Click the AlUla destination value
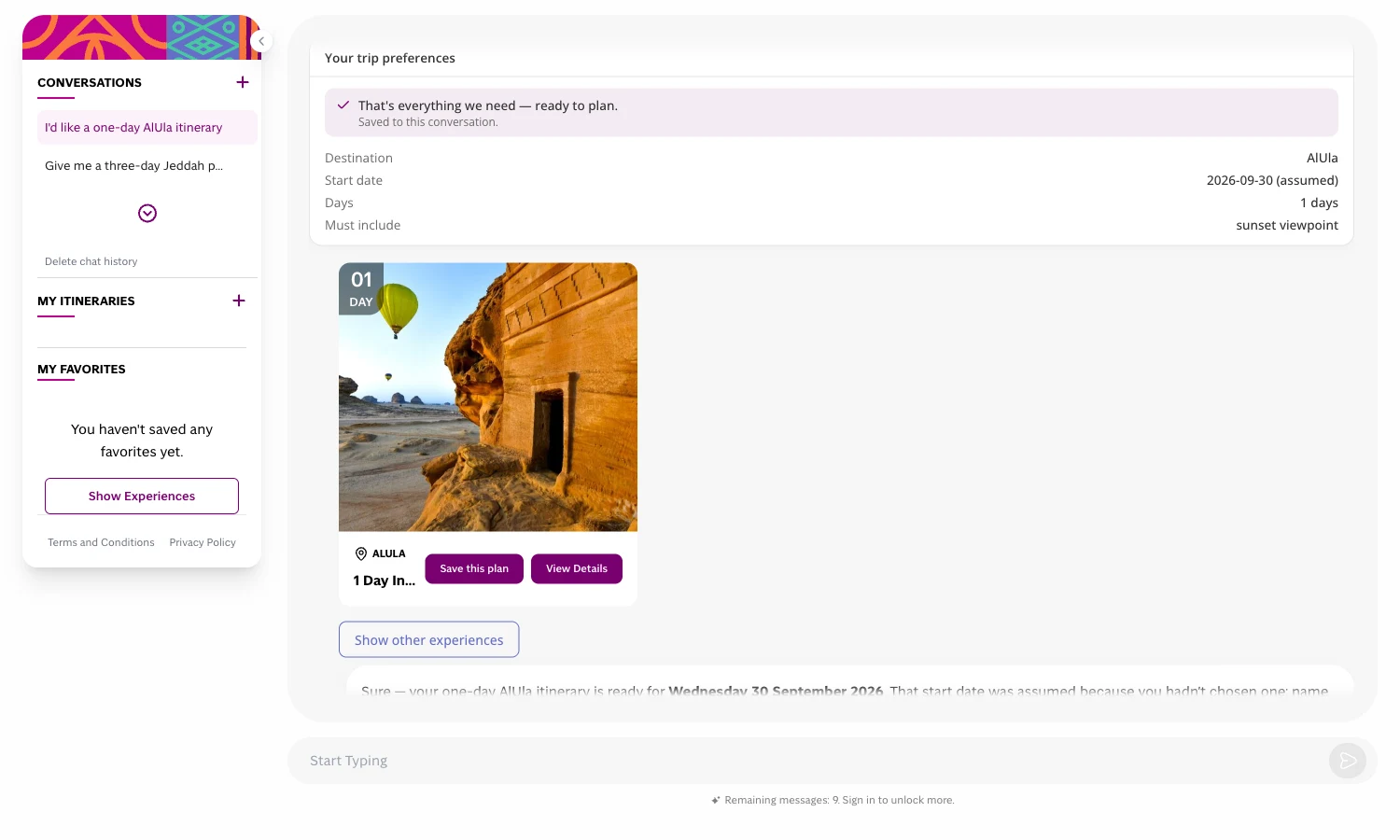The image size is (1400, 840). [1323, 158]
